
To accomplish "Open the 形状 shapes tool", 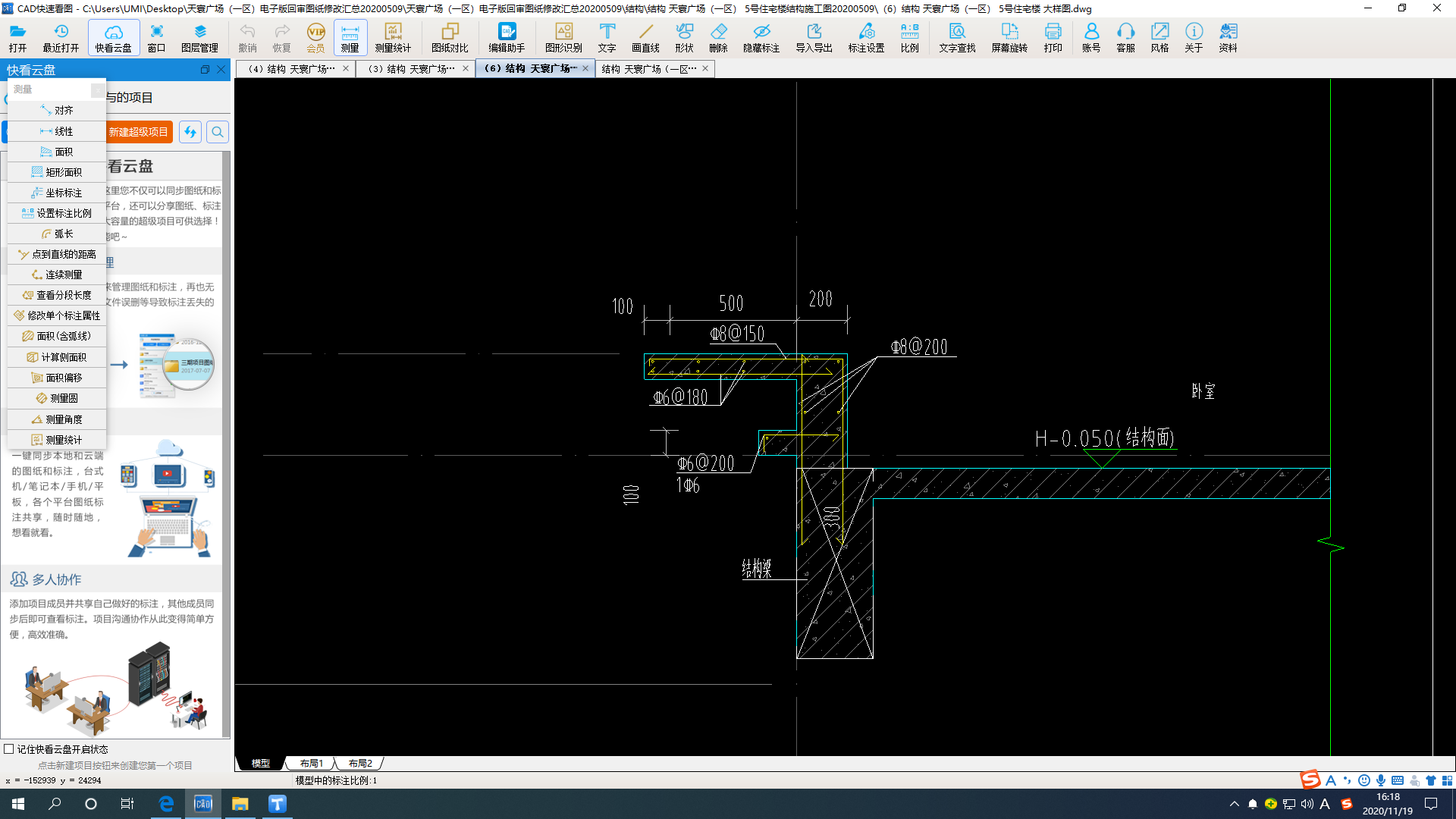I will coord(684,37).
